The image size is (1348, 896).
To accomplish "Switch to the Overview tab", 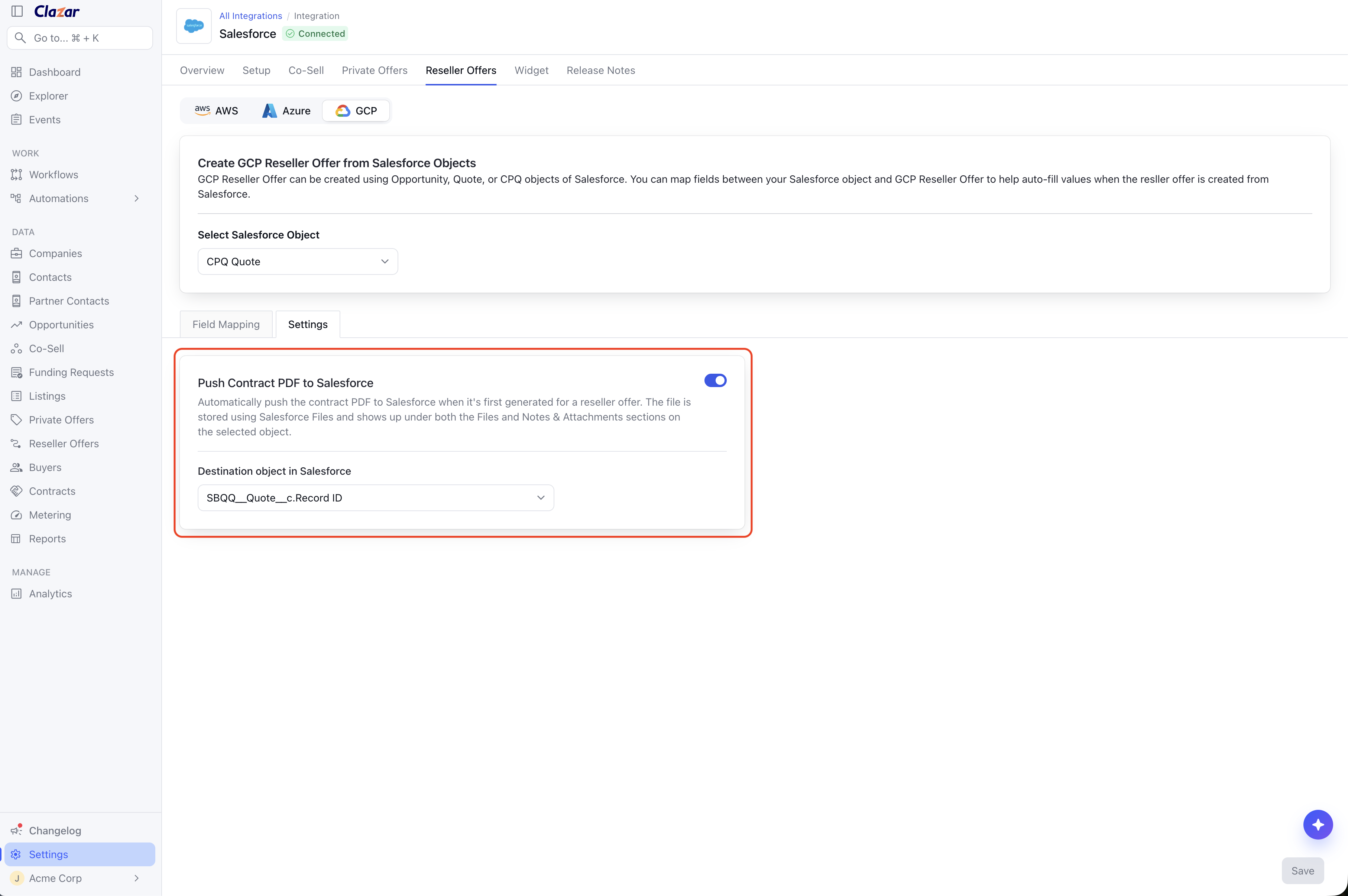I will (202, 70).
